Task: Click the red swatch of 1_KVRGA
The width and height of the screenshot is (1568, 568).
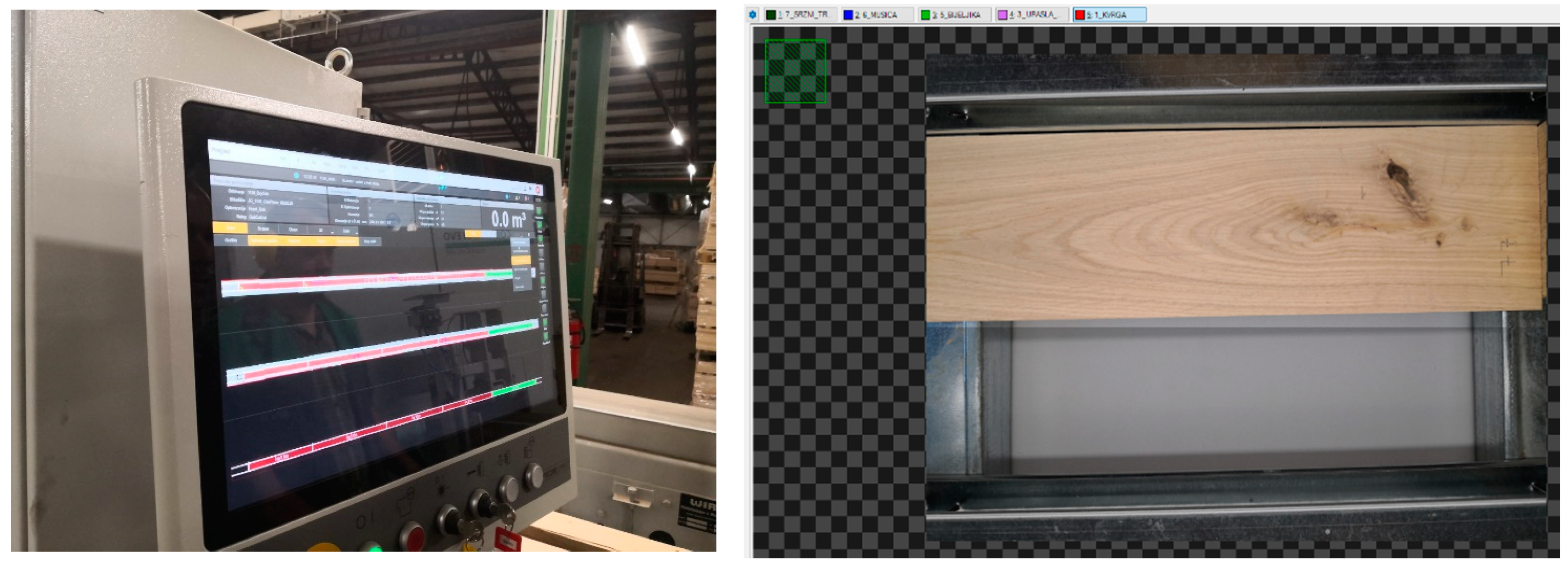Action: [1080, 14]
